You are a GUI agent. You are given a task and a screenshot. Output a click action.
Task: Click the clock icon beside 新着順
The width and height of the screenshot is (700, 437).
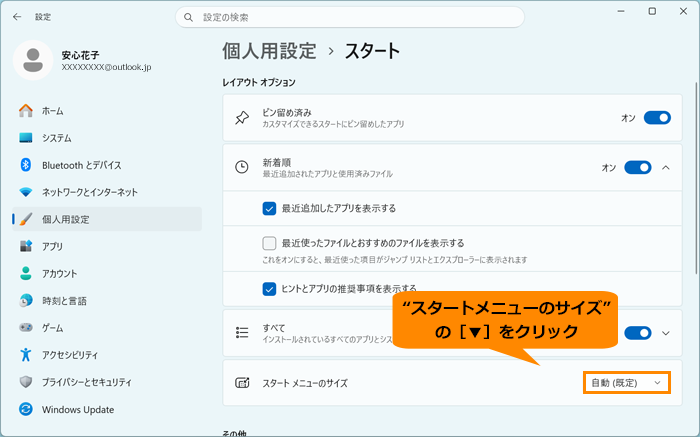242,167
